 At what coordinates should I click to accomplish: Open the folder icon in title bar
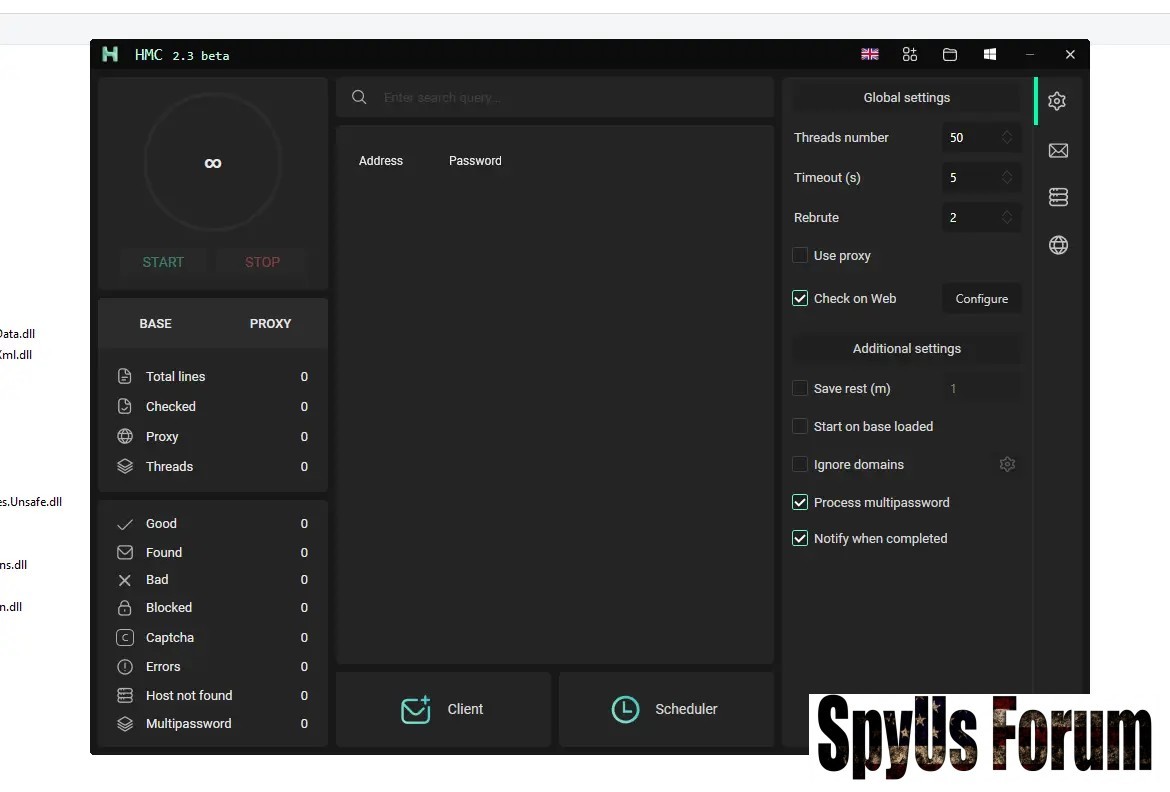point(950,55)
